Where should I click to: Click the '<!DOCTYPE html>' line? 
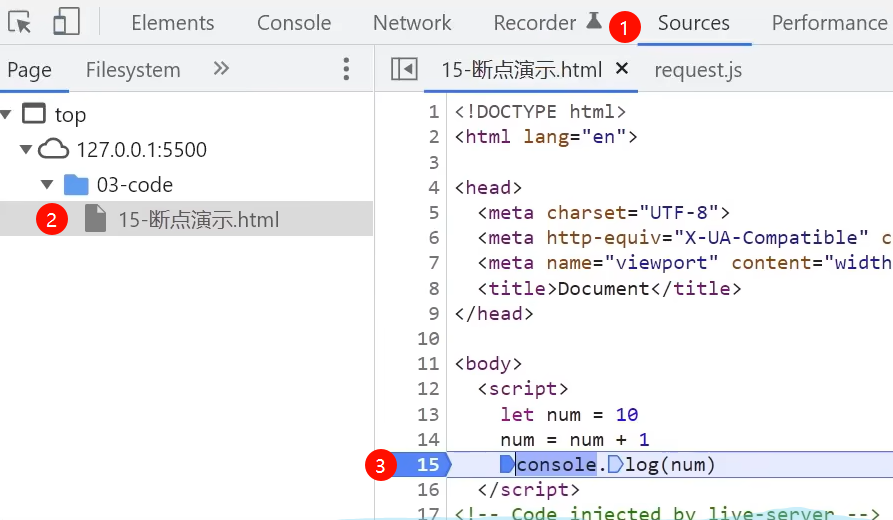coord(540,112)
